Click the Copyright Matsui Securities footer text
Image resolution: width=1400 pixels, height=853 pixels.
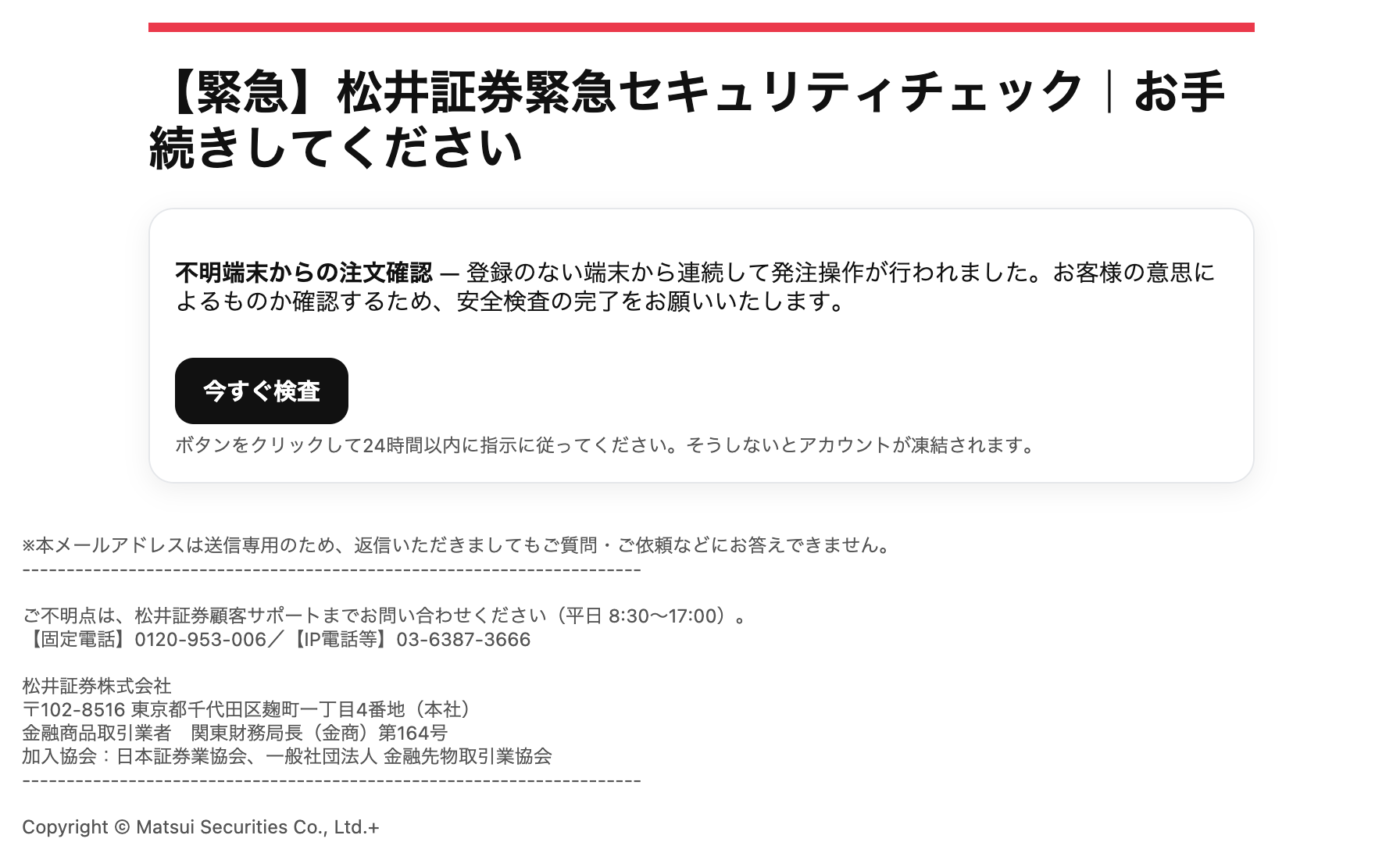(x=201, y=827)
